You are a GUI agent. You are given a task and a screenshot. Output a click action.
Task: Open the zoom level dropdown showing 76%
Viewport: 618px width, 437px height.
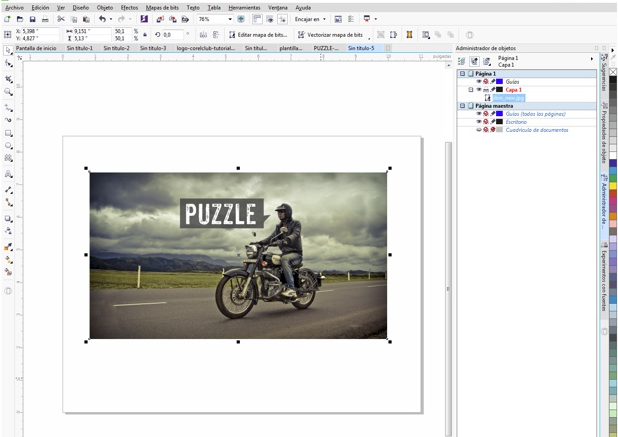(230, 19)
